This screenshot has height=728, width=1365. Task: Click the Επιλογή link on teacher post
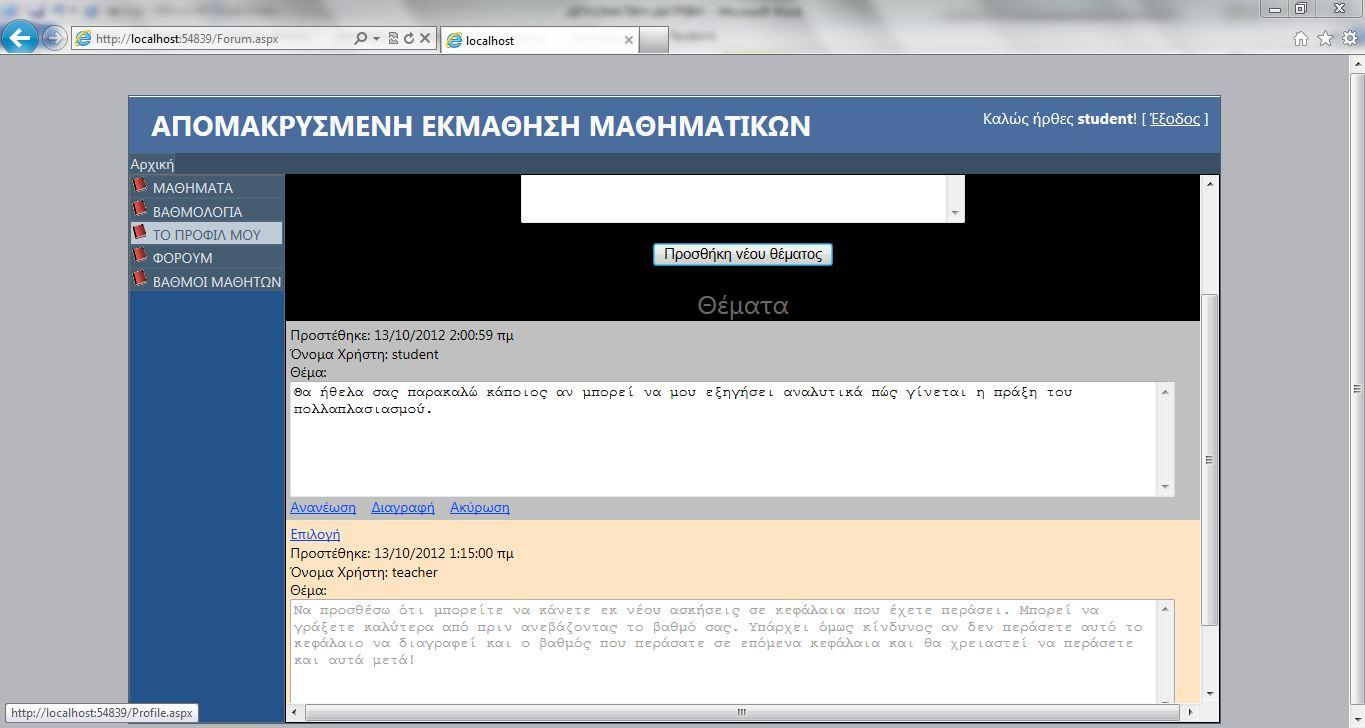[315, 534]
